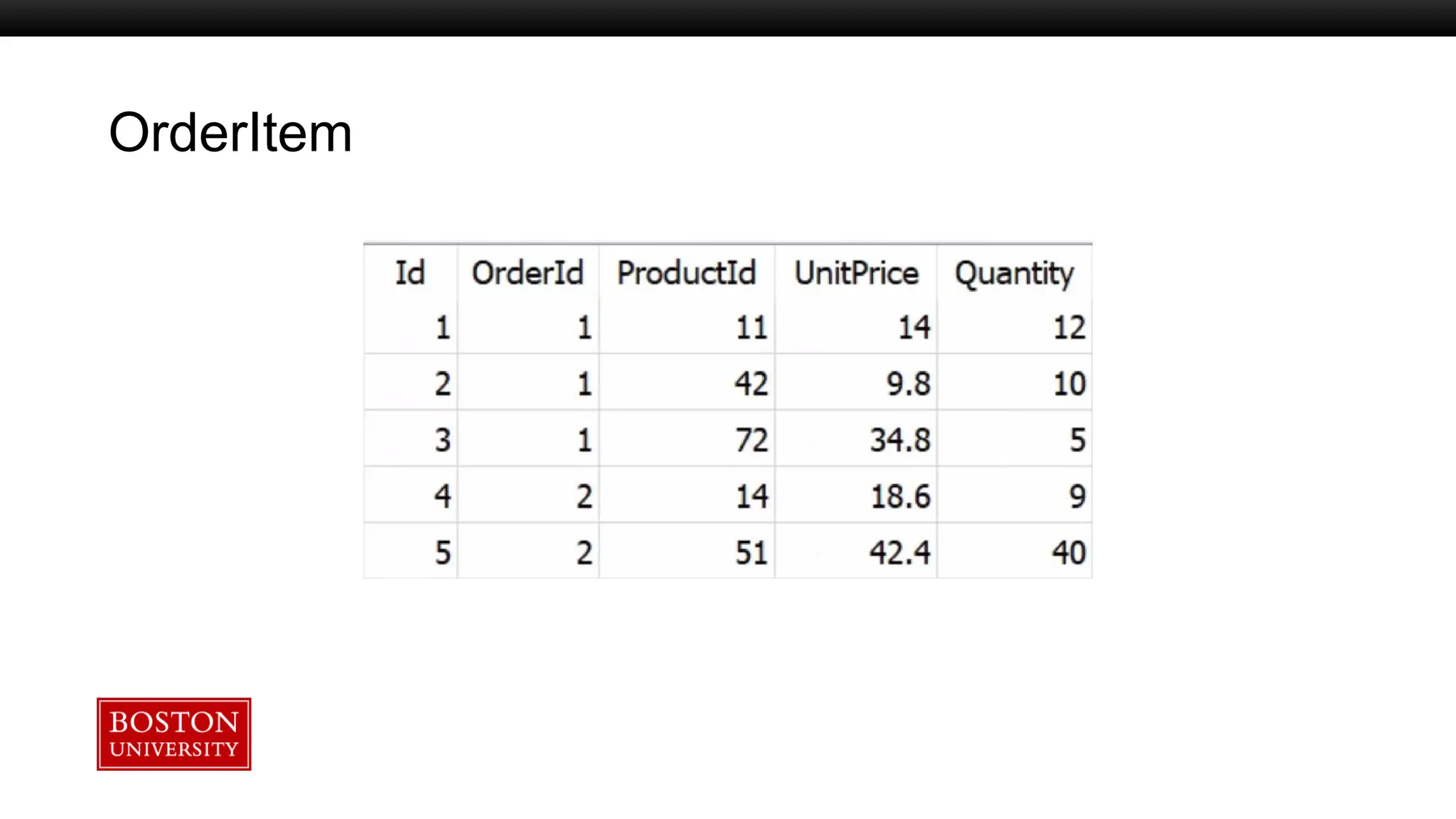Select the Quantity column header

click(1014, 273)
